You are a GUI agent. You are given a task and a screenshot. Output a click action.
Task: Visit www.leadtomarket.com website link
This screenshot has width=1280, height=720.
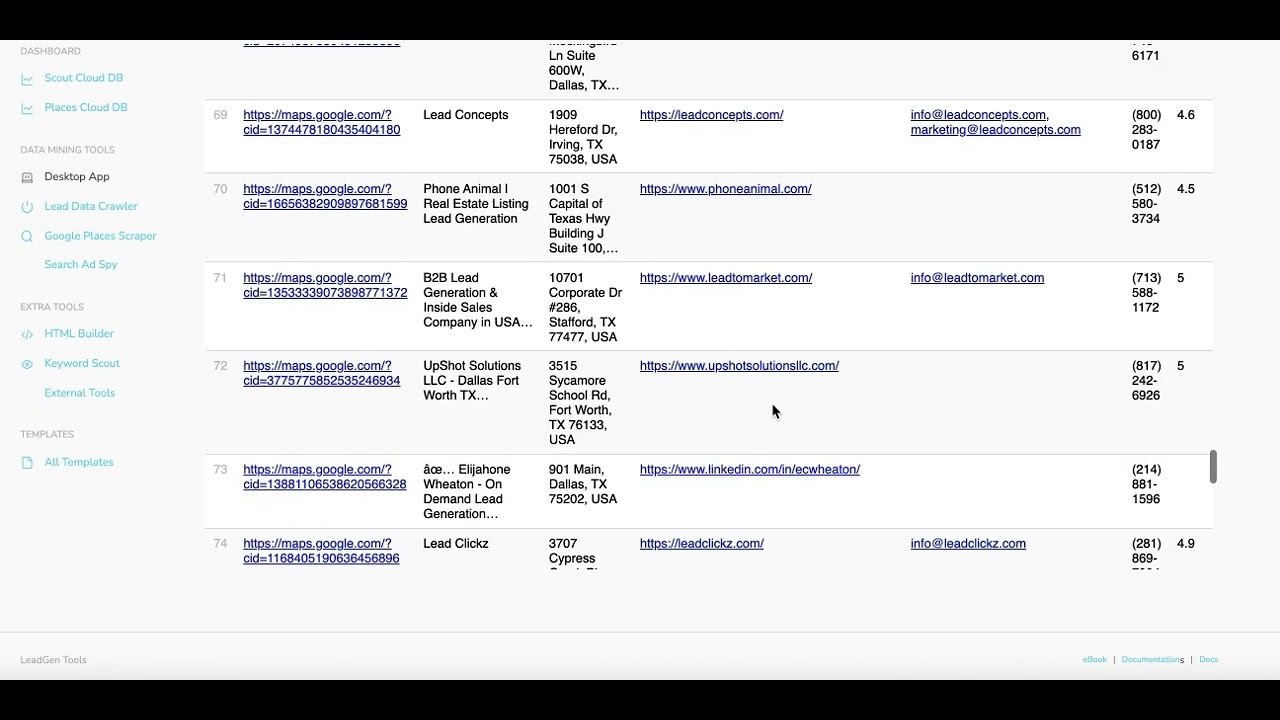pos(726,278)
